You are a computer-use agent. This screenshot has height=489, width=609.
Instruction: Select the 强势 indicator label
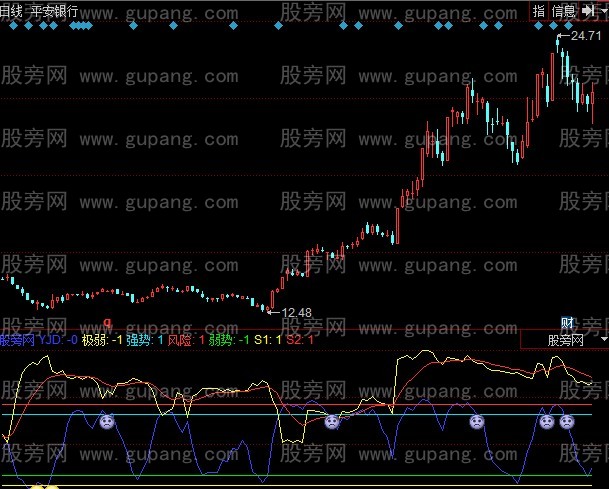[140, 340]
